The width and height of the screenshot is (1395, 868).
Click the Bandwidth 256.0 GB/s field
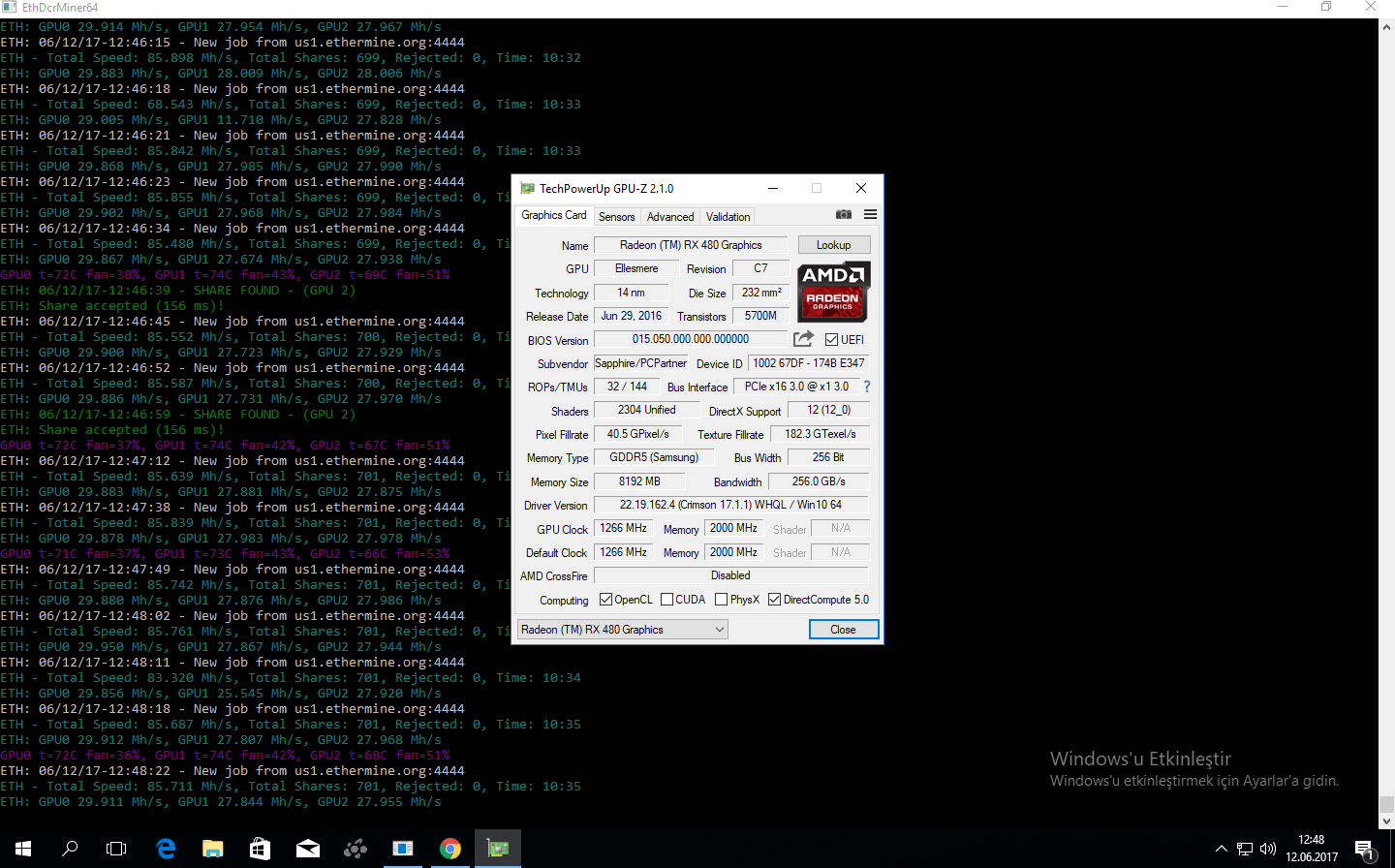tap(819, 481)
